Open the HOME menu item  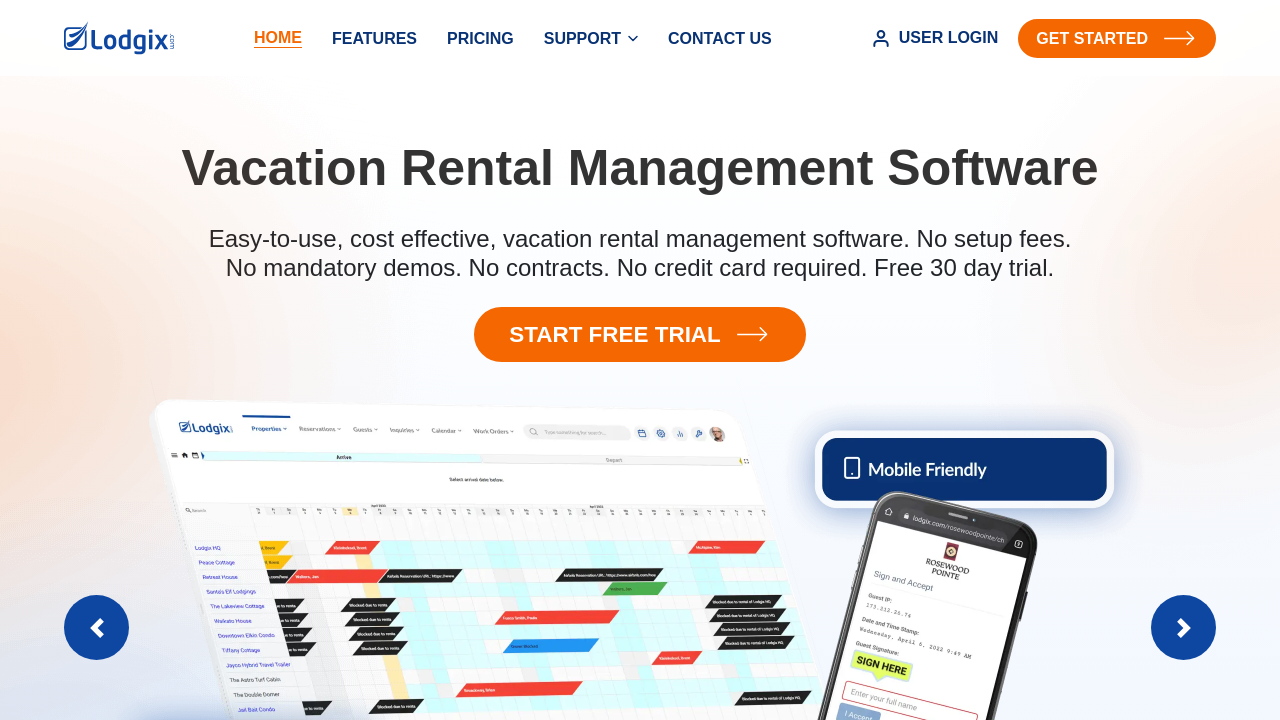278,38
